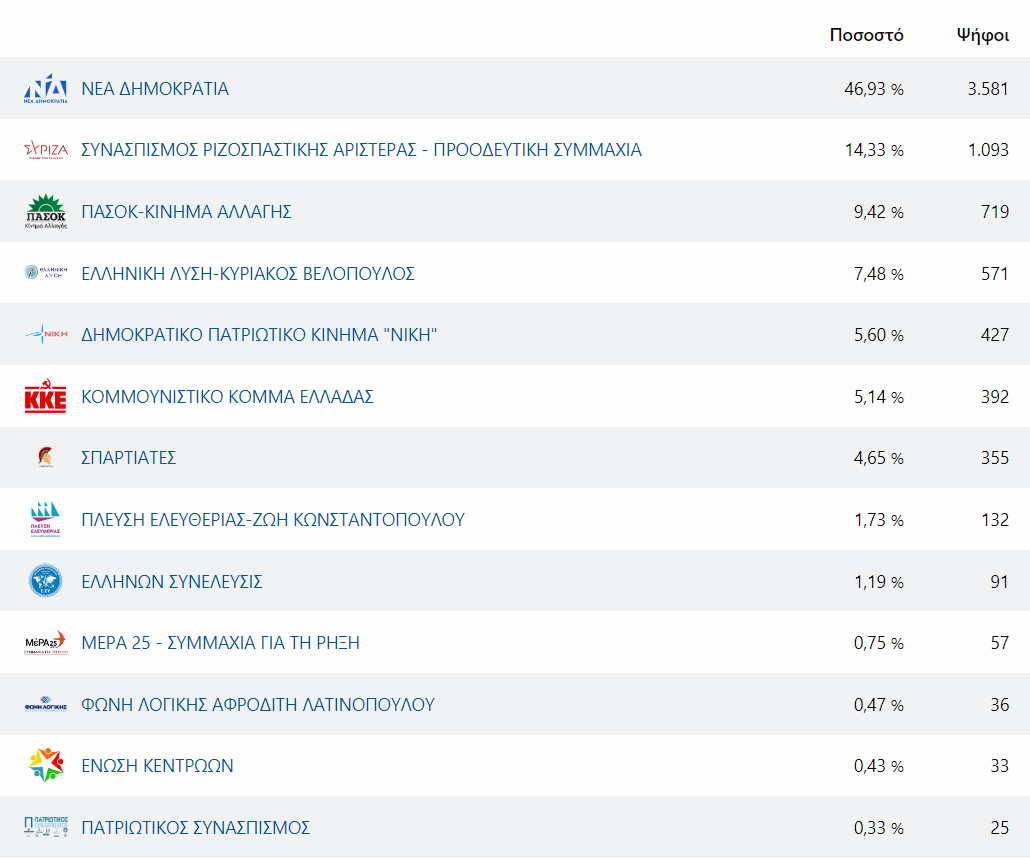Click the Ψήφοι column header

pyautogui.click(x=983, y=35)
